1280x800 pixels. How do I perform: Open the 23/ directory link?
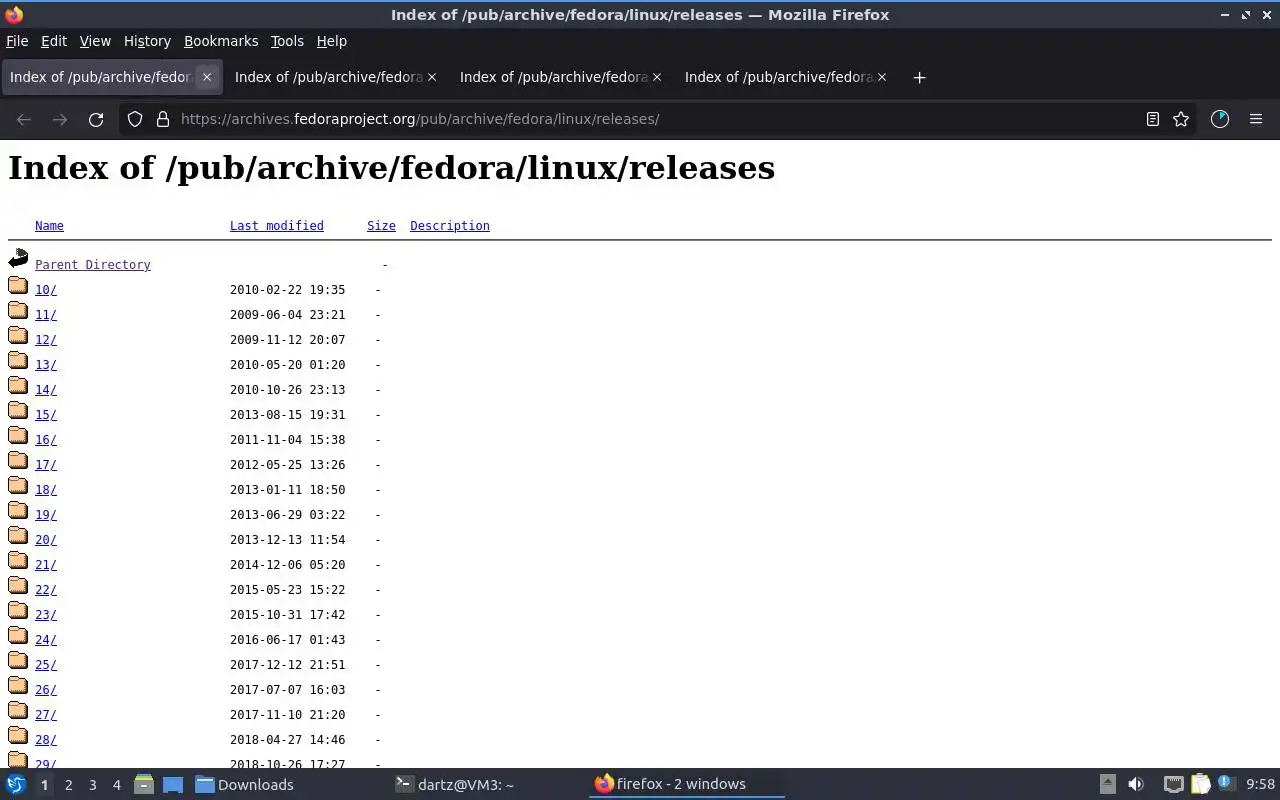click(46, 615)
